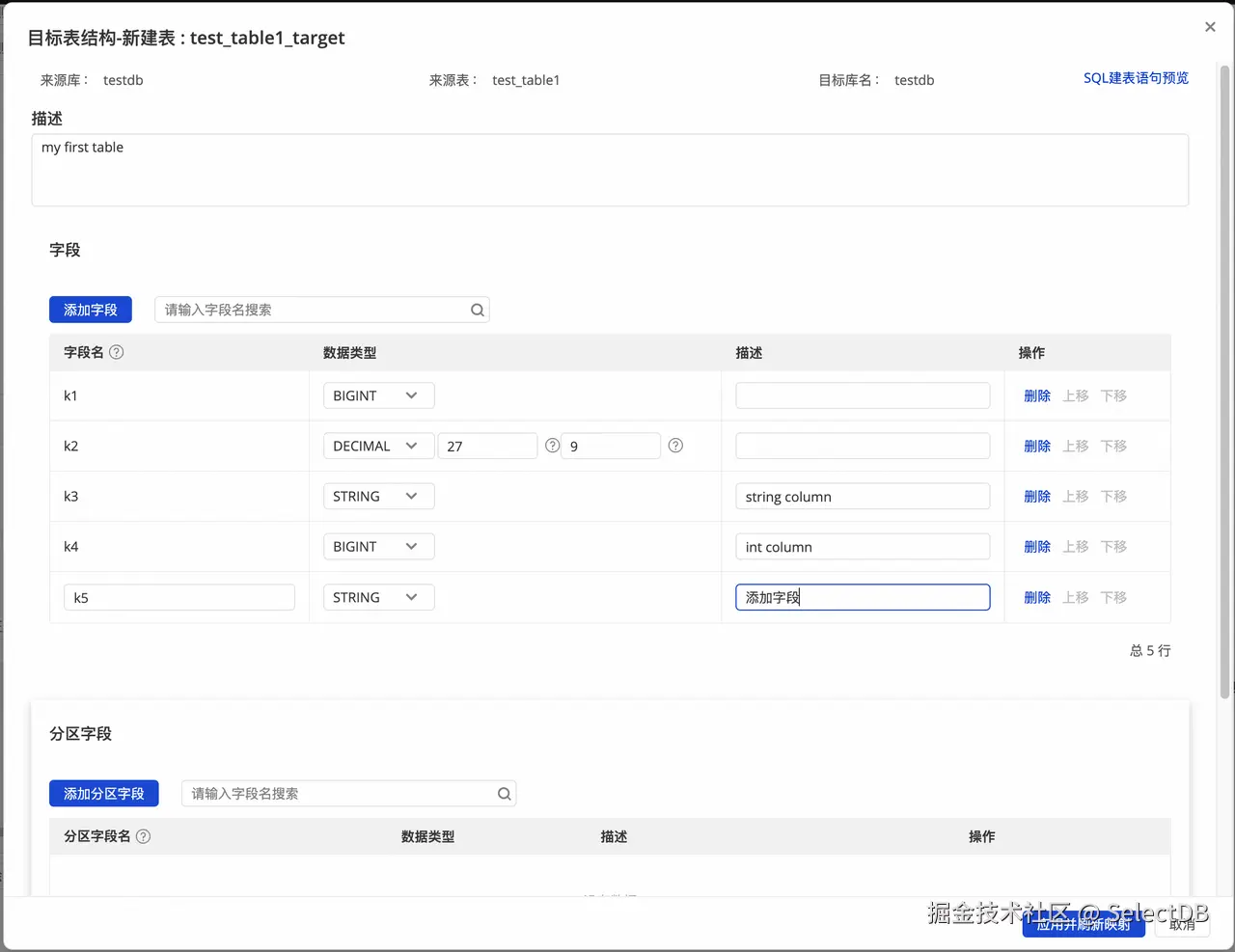The width and height of the screenshot is (1235, 952).
Task: Click 应用并刷新映射 button
Action: (1084, 924)
